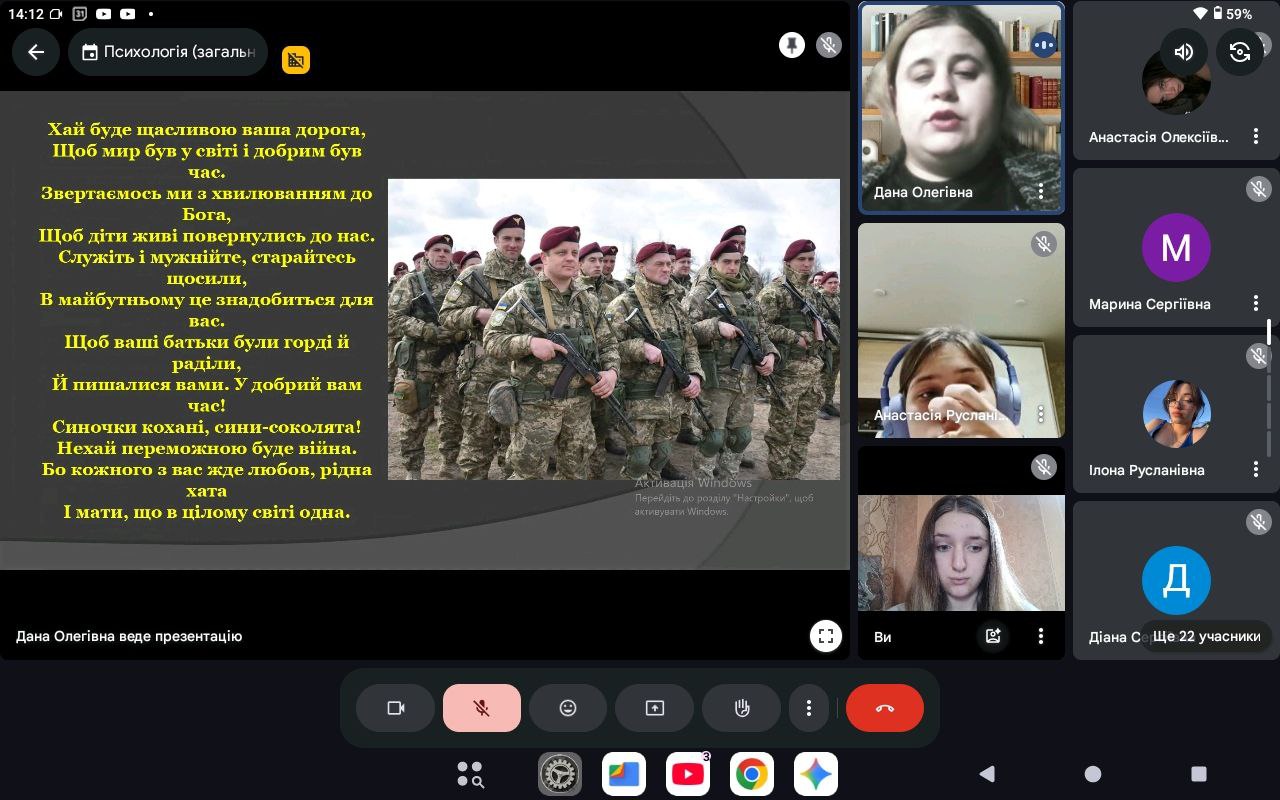
Task: Start sharing your screen
Action: (655, 708)
